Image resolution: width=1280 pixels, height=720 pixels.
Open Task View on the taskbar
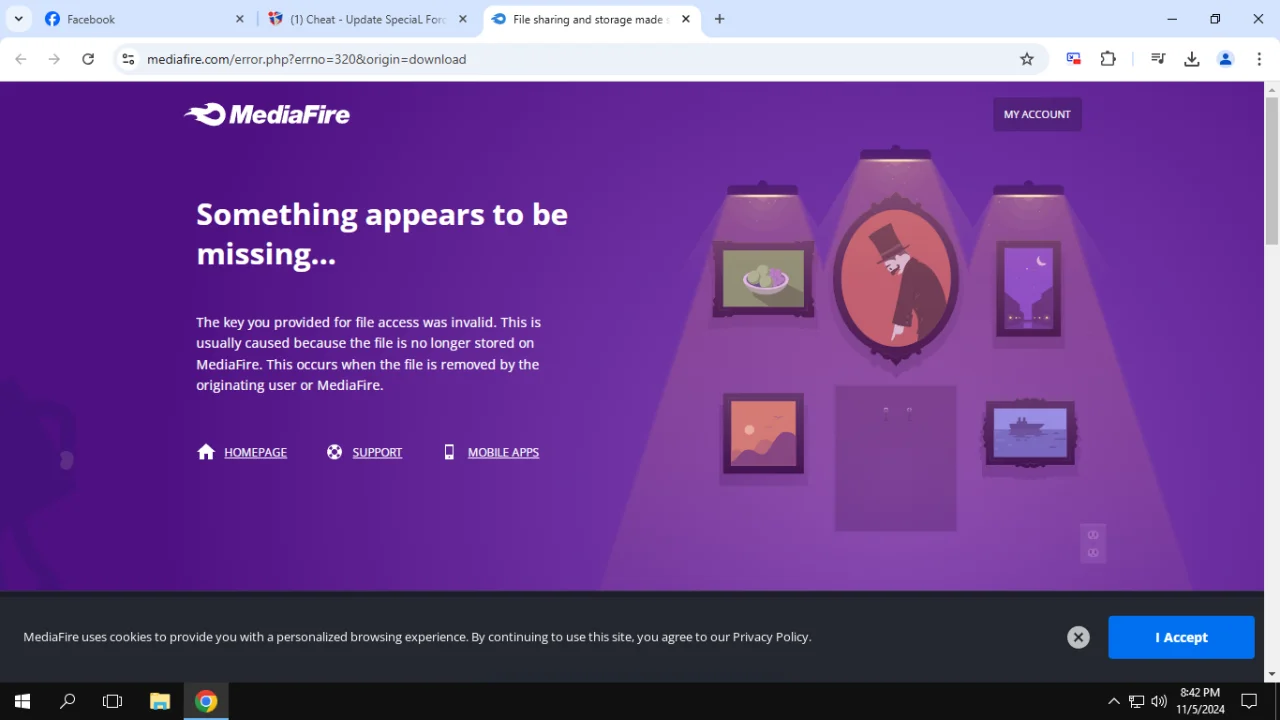pyautogui.click(x=112, y=701)
